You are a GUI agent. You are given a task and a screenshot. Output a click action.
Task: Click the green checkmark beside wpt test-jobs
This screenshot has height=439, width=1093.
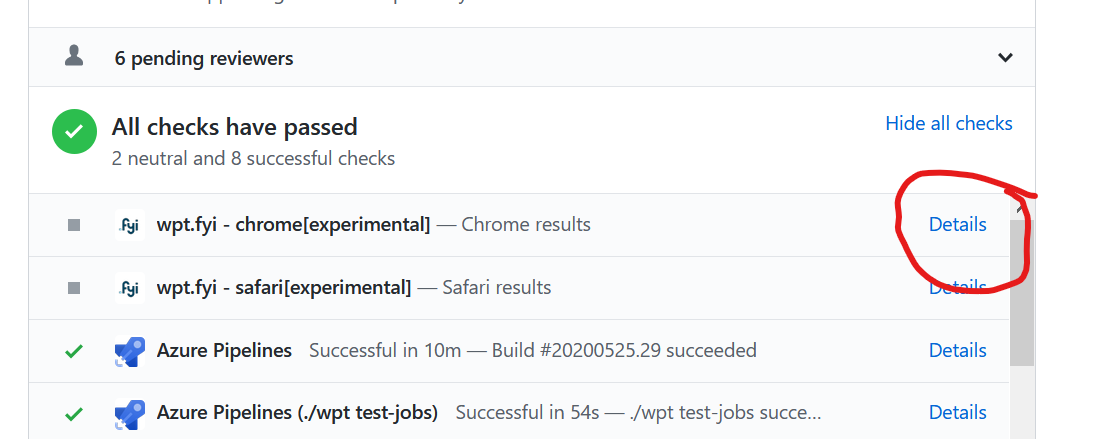(x=74, y=413)
